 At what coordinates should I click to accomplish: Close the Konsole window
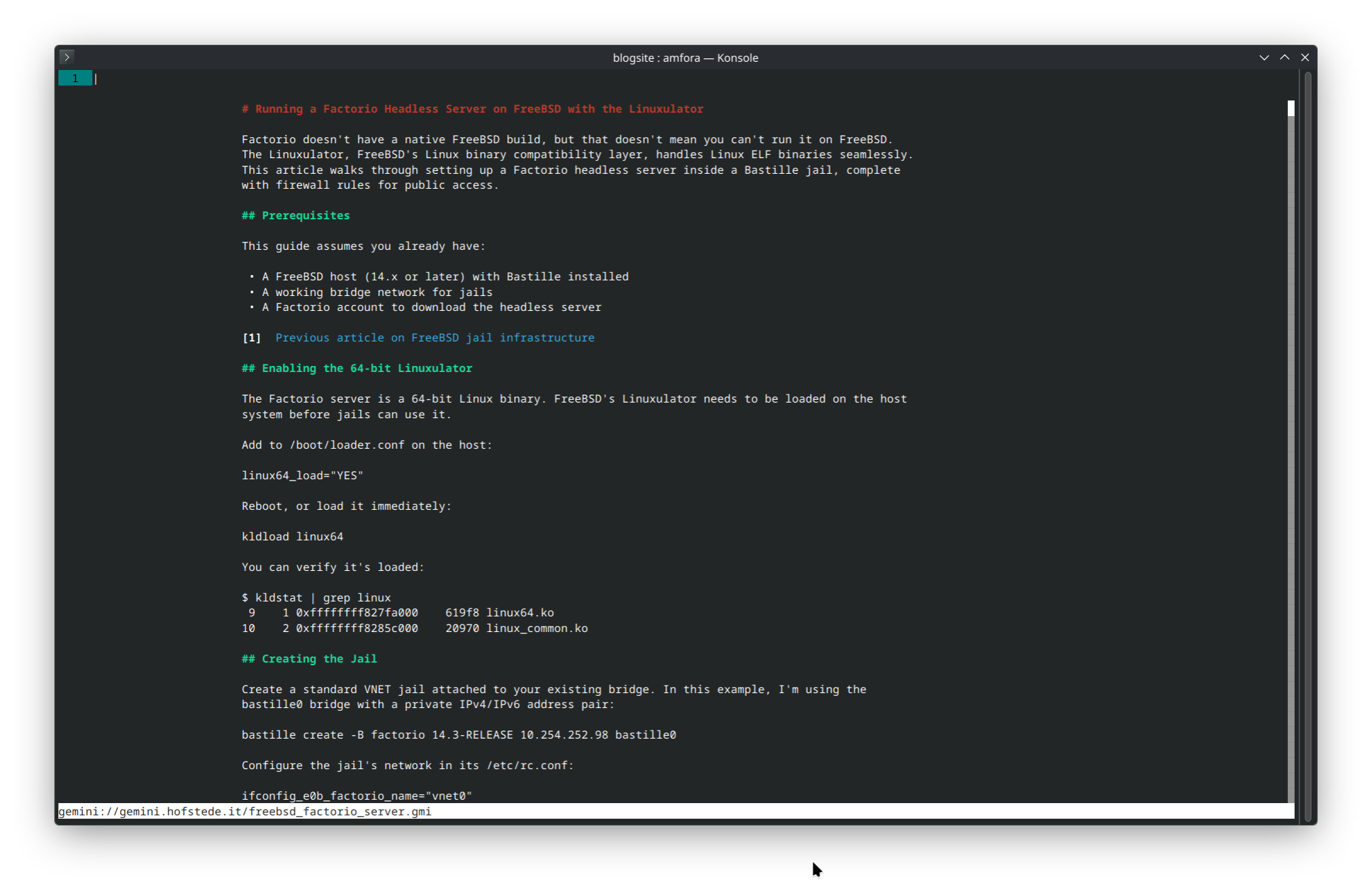click(x=1305, y=58)
